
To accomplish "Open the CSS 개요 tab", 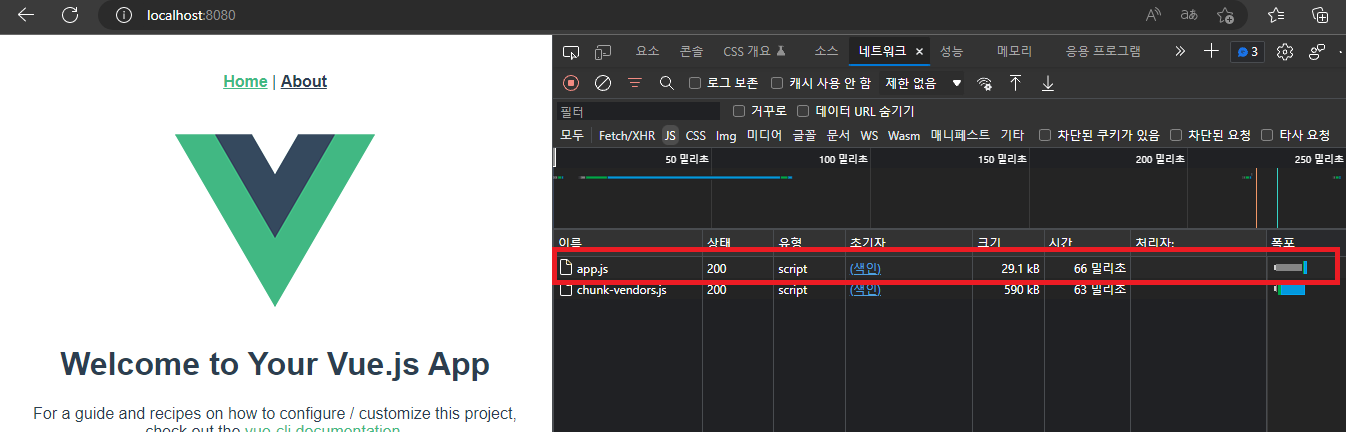I will click(755, 51).
